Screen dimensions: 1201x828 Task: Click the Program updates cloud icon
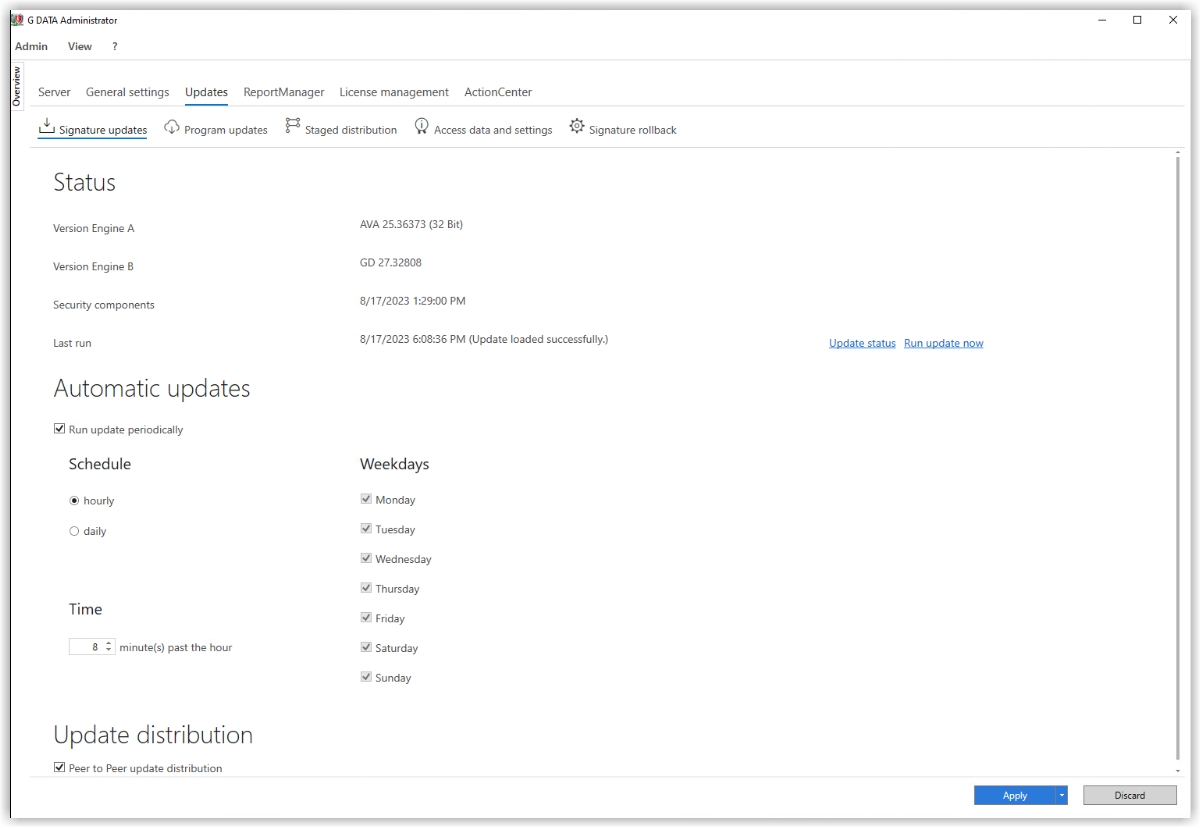(172, 127)
